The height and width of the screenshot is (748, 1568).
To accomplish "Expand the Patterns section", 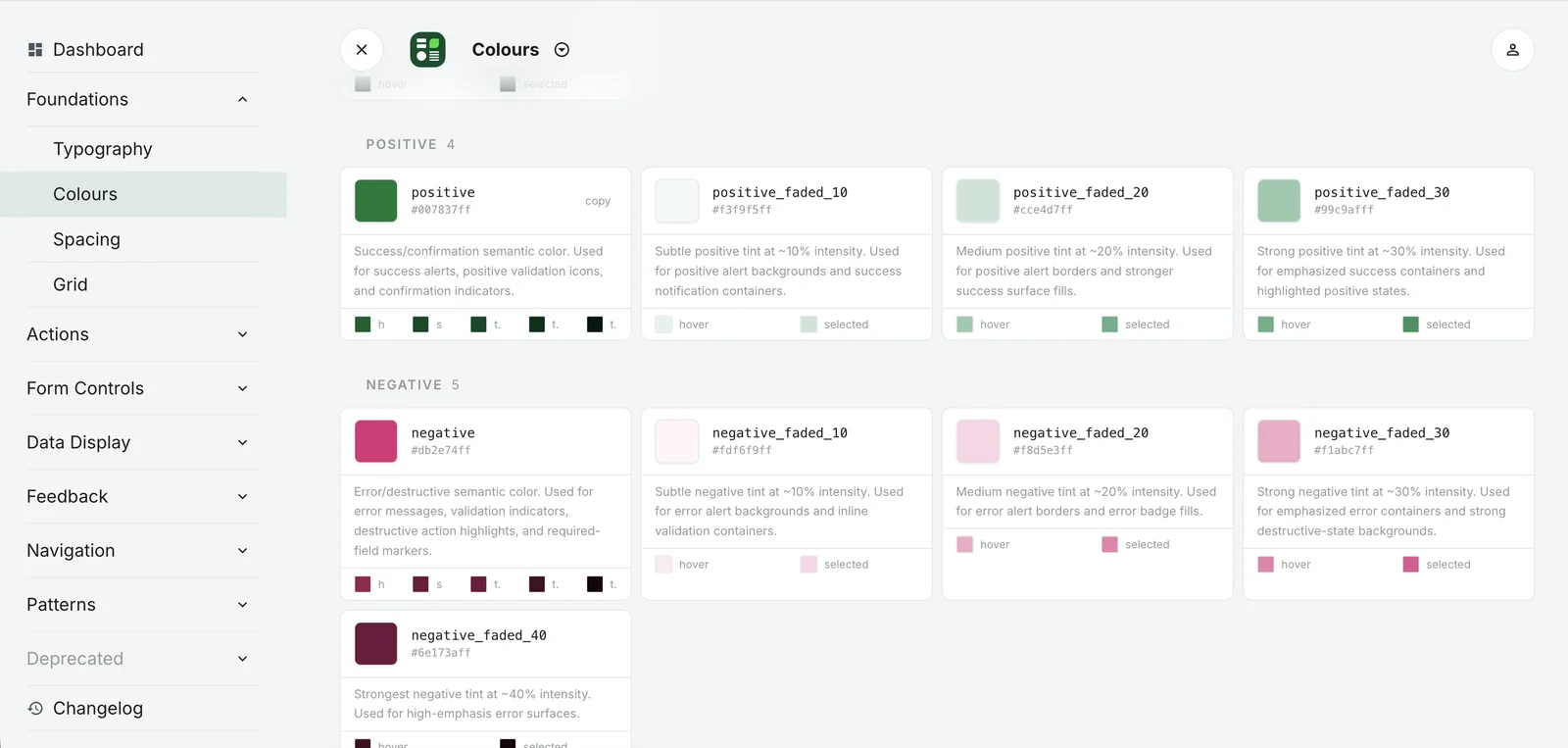I will 242,604.
